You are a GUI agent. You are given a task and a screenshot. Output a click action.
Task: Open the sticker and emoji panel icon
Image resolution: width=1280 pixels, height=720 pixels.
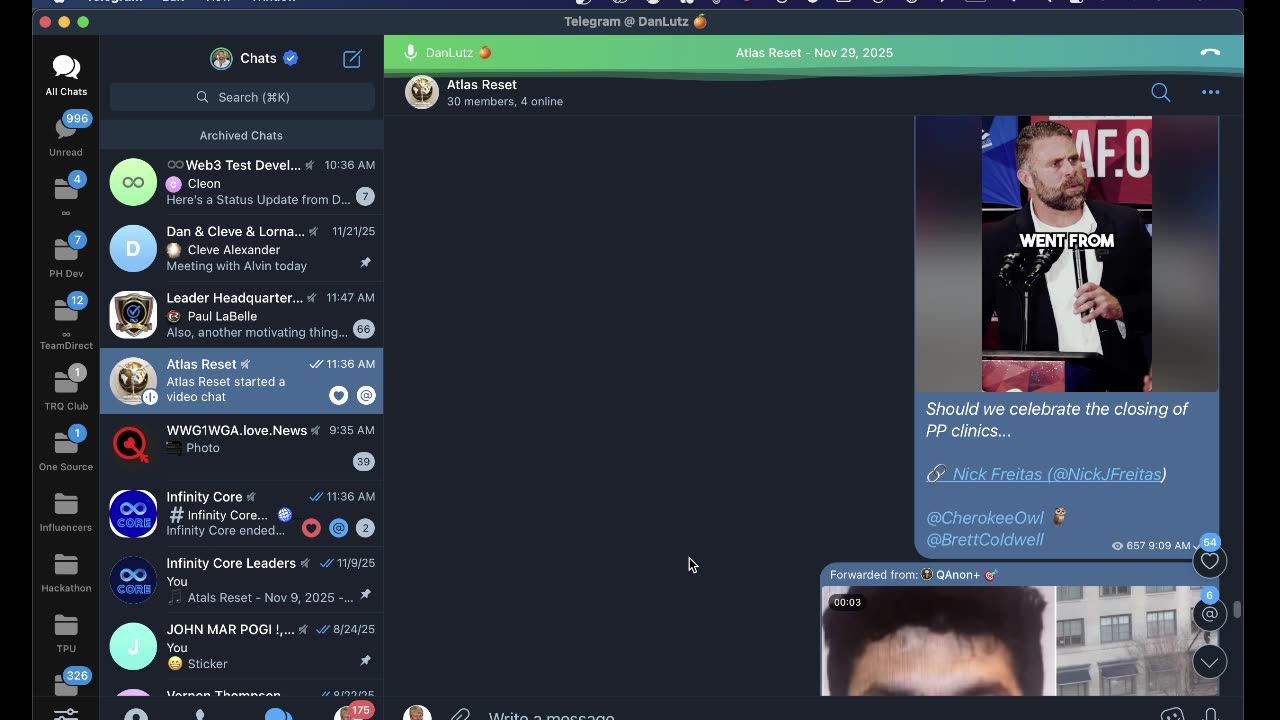[x=1172, y=715]
